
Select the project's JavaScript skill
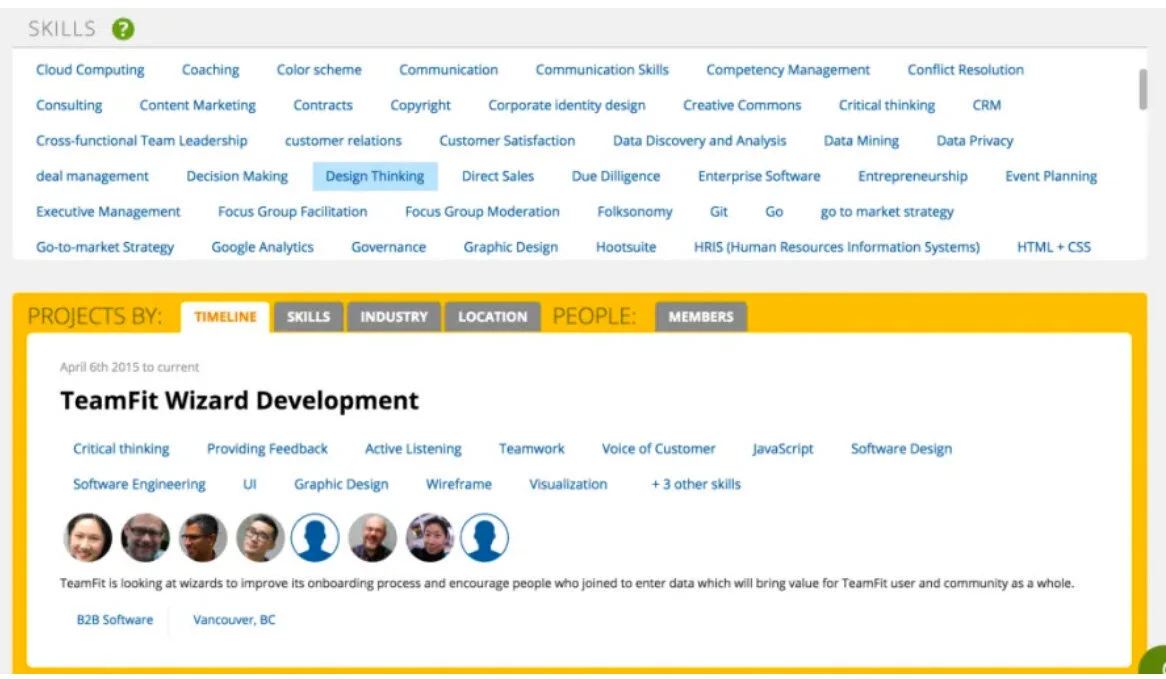tap(782, 449)
